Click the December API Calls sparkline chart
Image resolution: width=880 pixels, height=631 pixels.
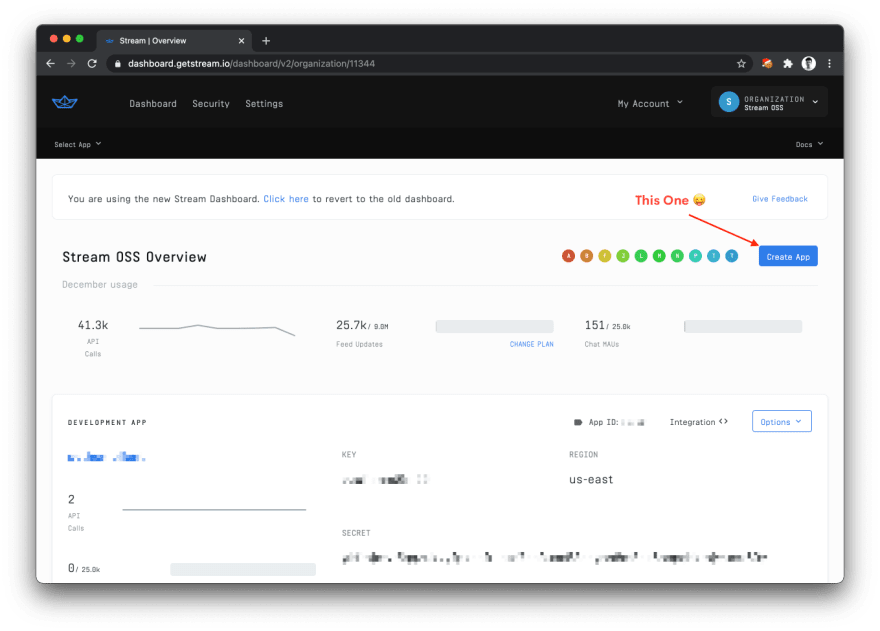217,329
